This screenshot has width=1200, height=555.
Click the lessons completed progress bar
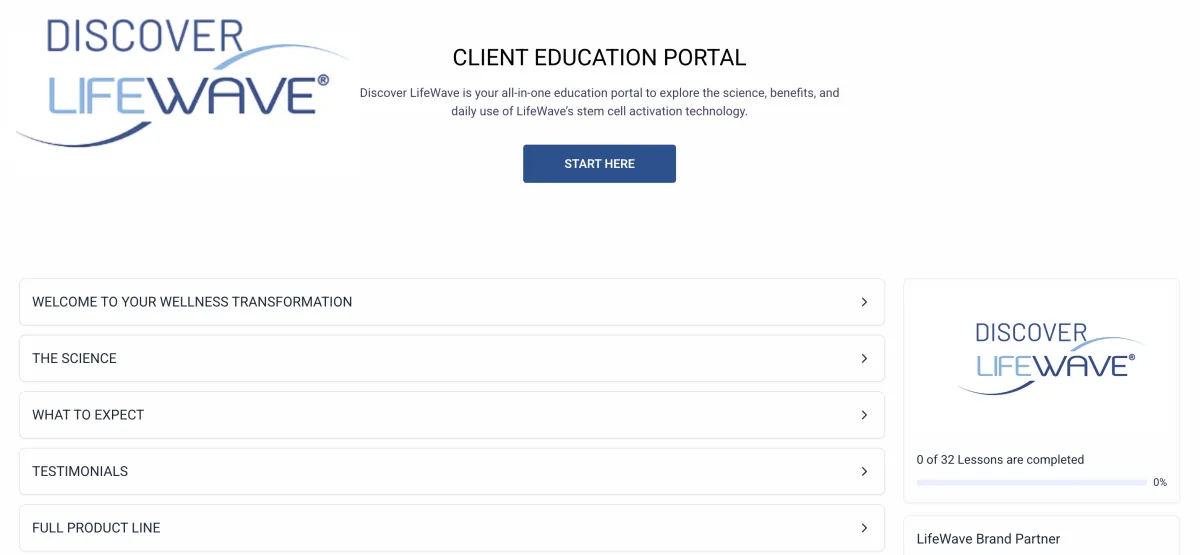tap(1031, 482)
